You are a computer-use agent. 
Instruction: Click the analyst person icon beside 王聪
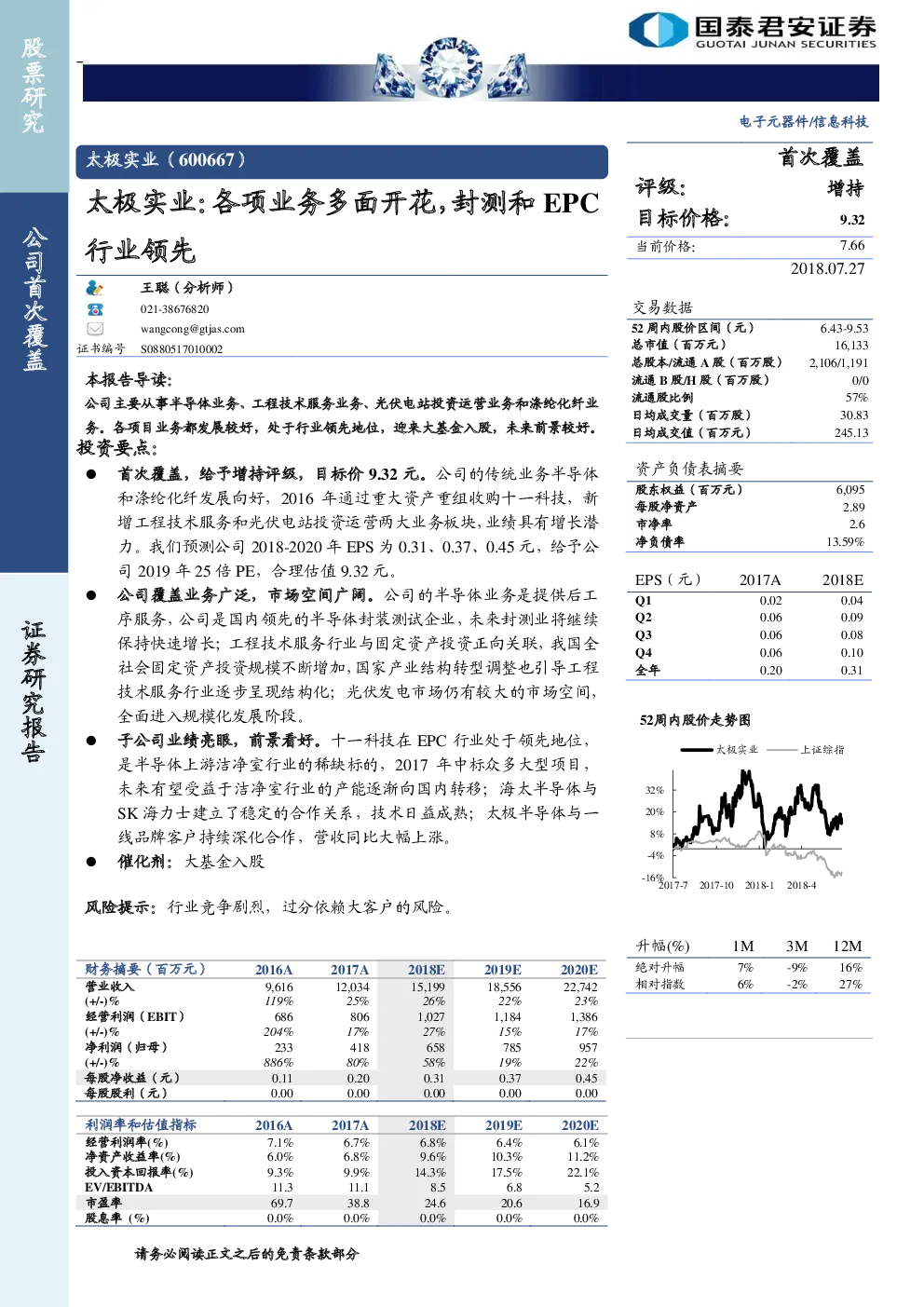(94, 288)
